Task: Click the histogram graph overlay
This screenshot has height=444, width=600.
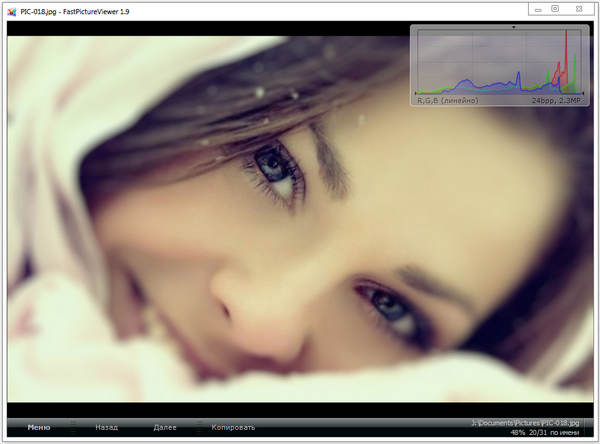Action: coord(499,62)
